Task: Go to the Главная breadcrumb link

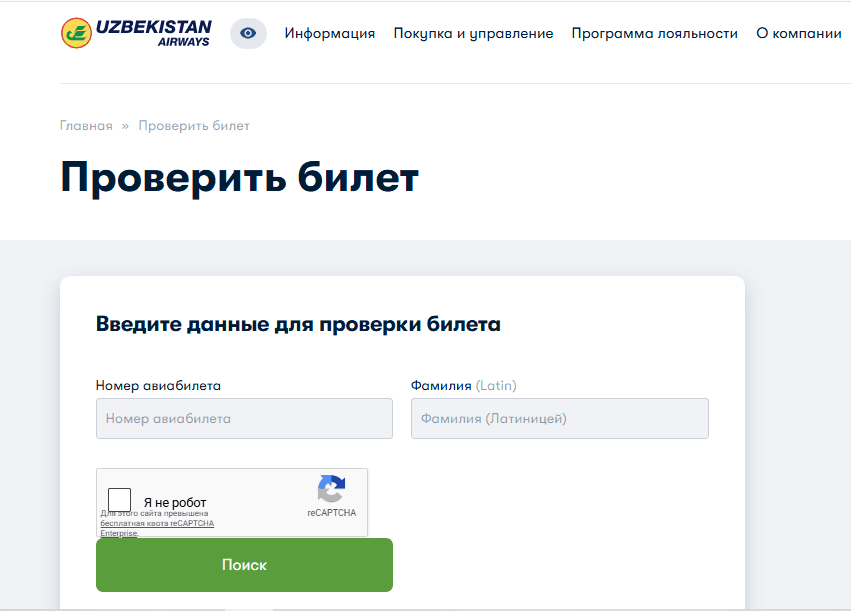Action: point(86,125)
